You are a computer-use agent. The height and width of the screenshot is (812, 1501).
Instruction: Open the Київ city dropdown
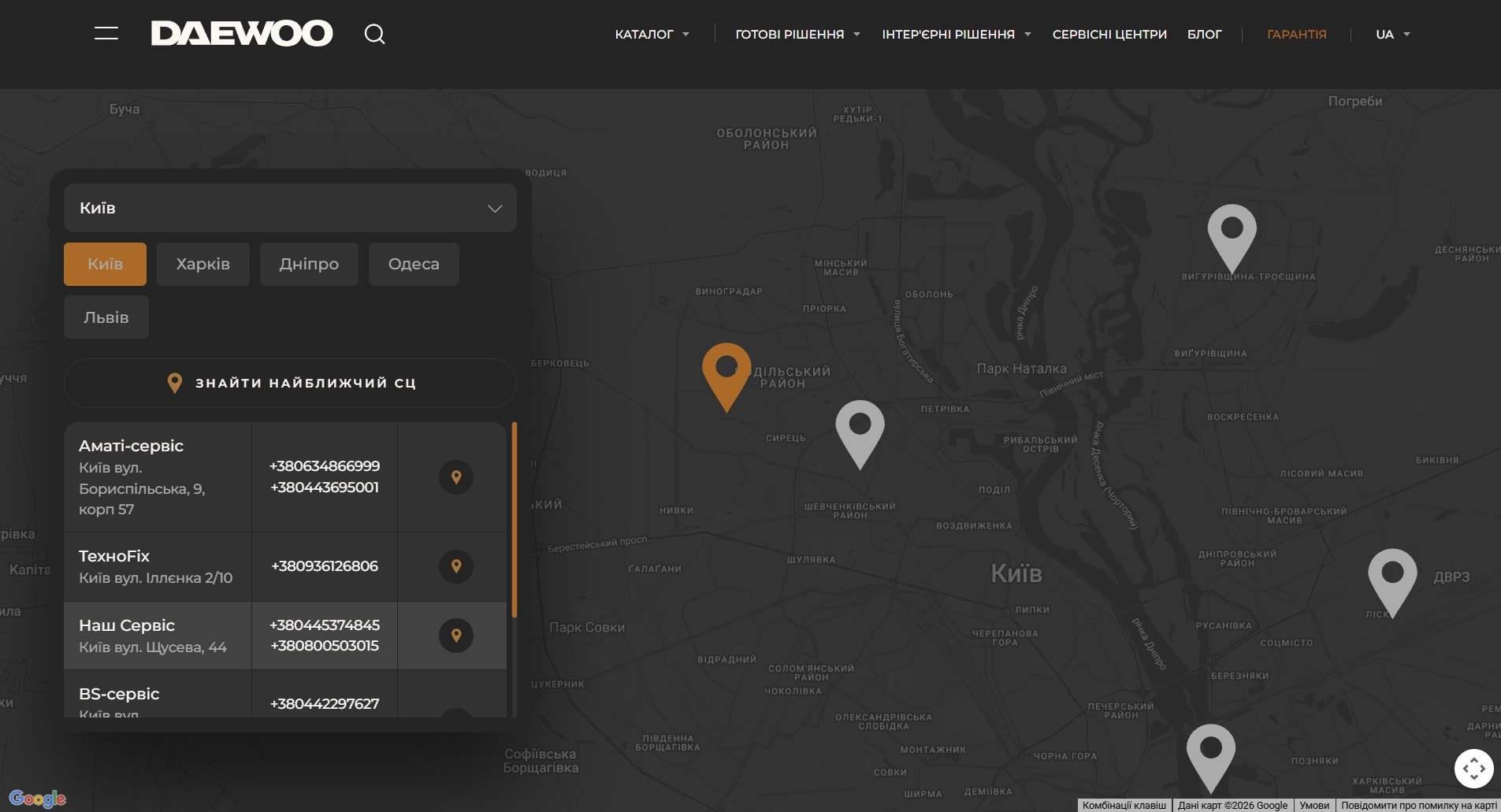click(x=290, y=208)
